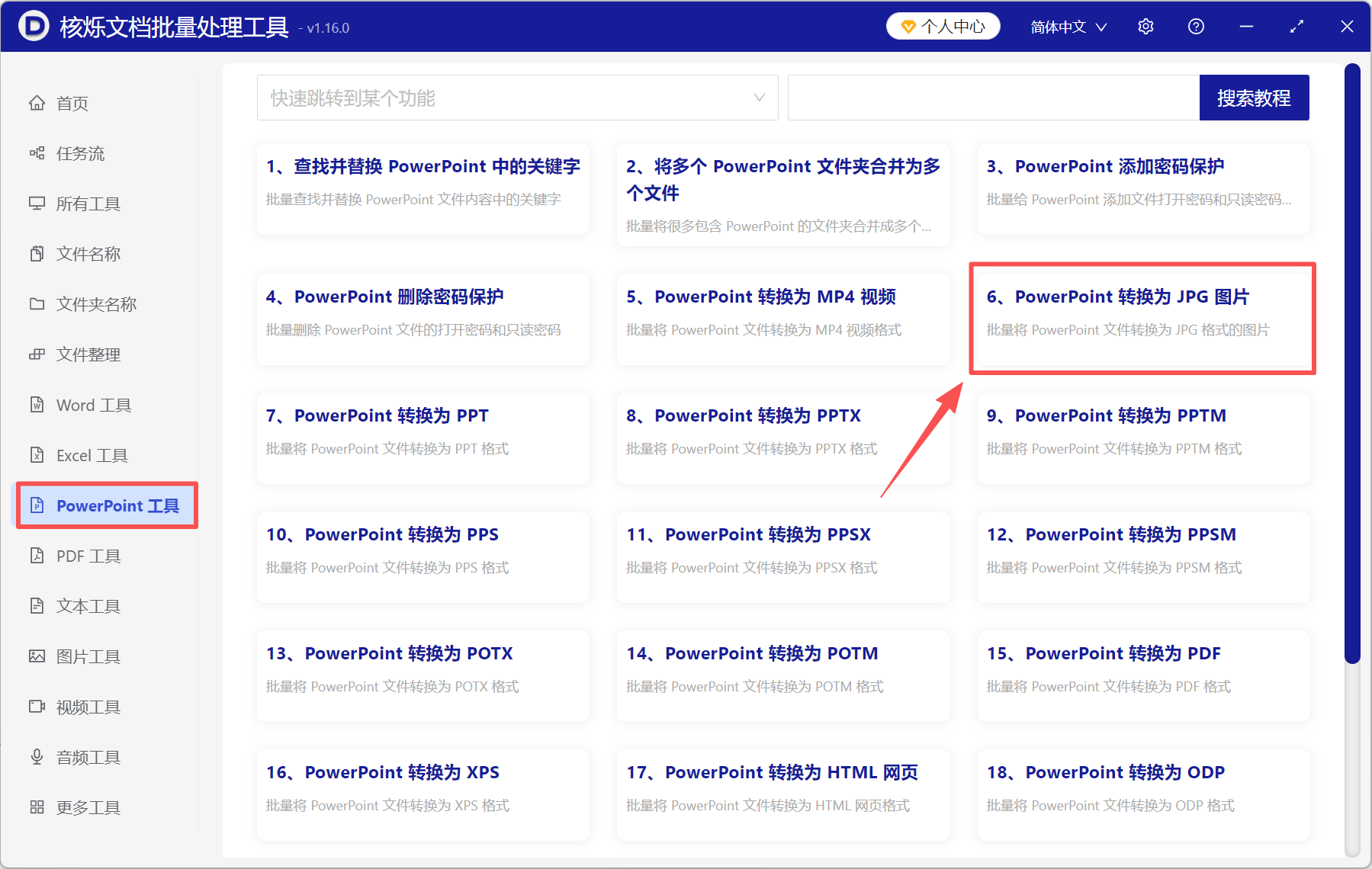
Task: Open the 视频工具 section
Action: 87,707
